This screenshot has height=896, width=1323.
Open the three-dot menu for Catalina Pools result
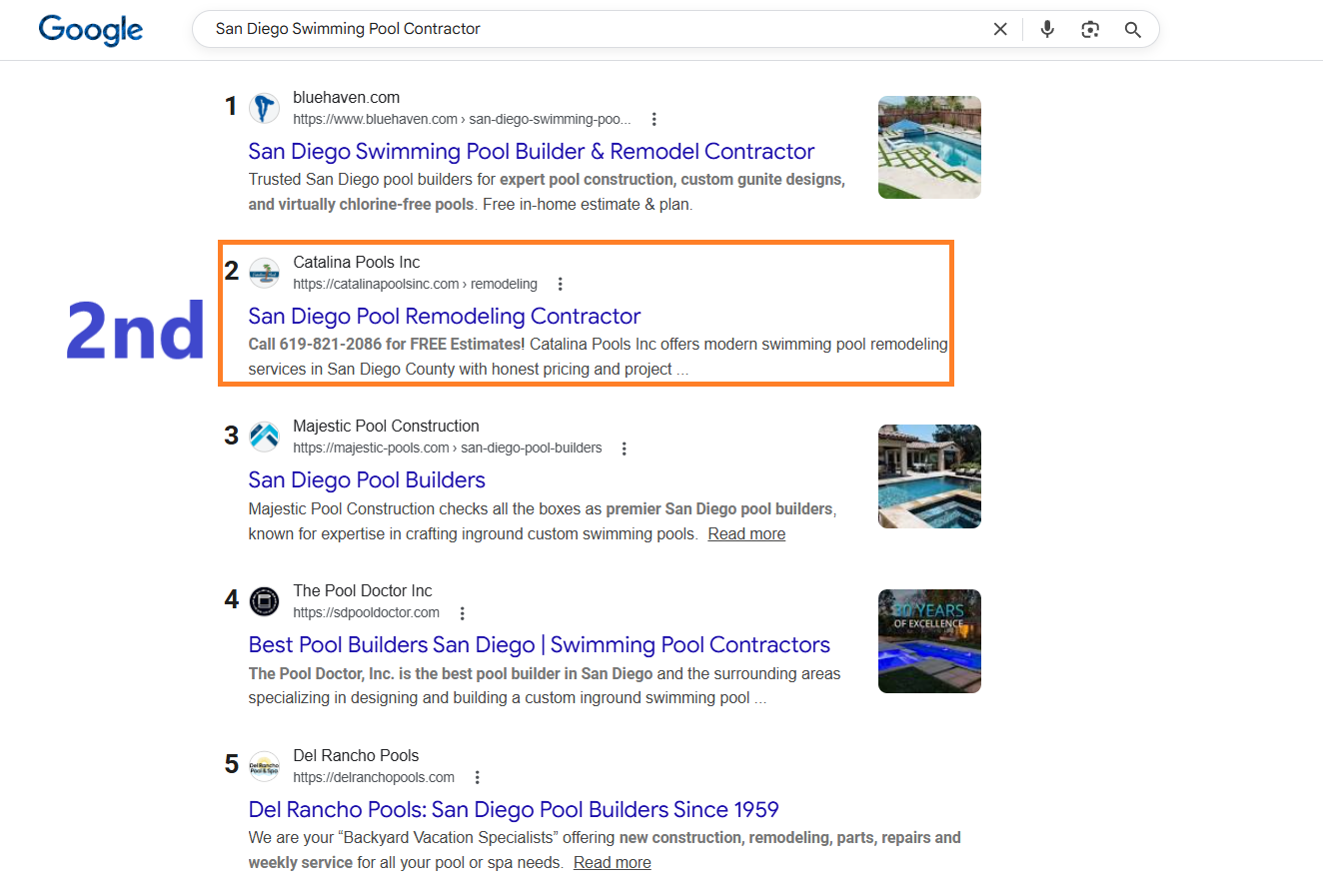tap(560, 284)
